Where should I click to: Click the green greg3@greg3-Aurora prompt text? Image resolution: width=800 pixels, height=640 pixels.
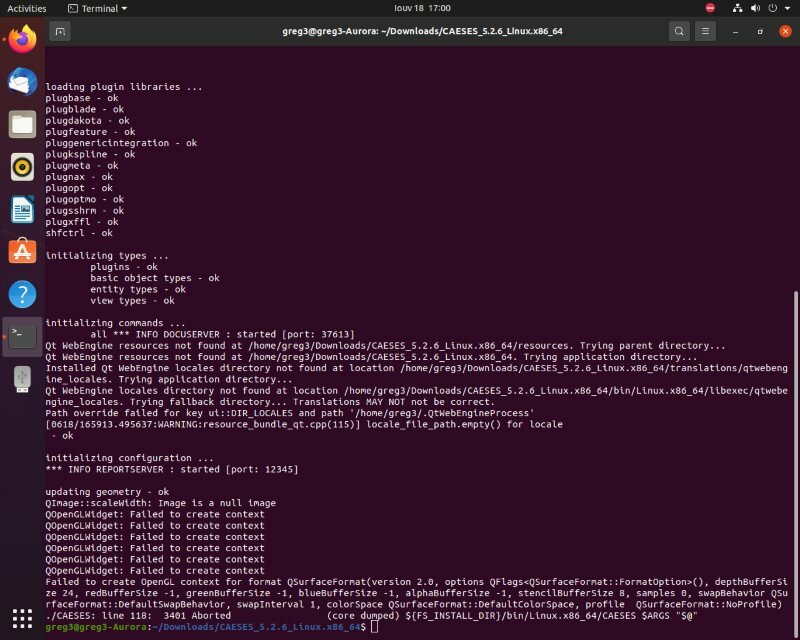tap(95, 627)
